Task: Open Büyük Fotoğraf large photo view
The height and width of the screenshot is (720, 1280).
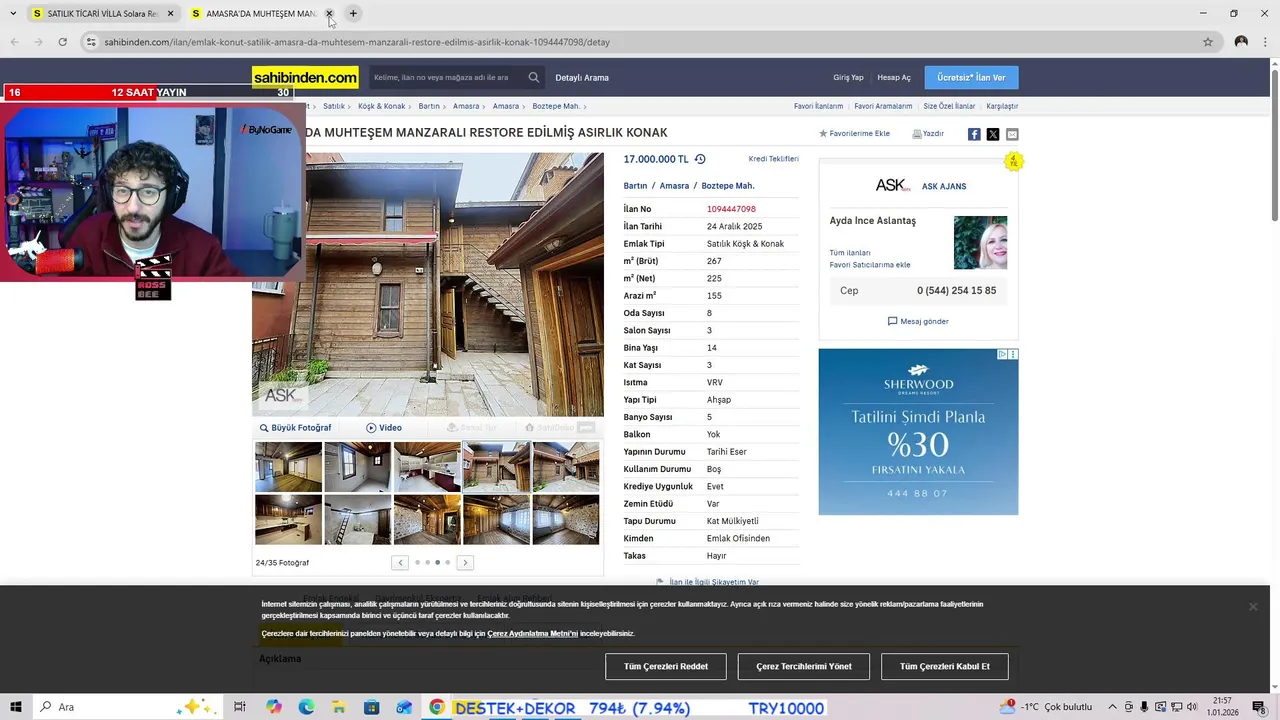Action: click(296, 428)
